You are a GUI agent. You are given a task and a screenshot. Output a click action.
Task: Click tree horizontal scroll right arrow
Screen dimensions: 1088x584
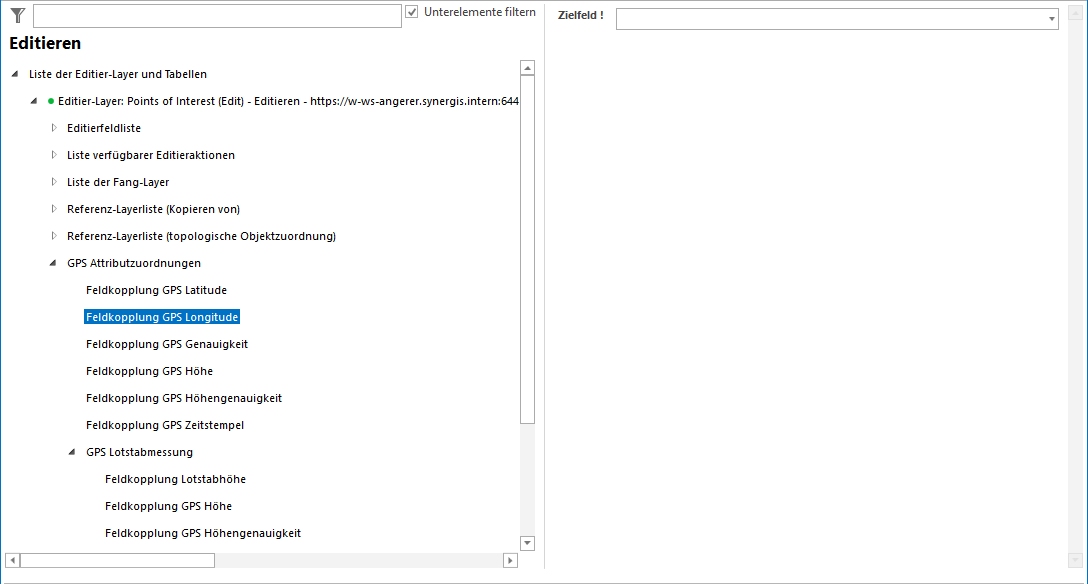(510, 560)
